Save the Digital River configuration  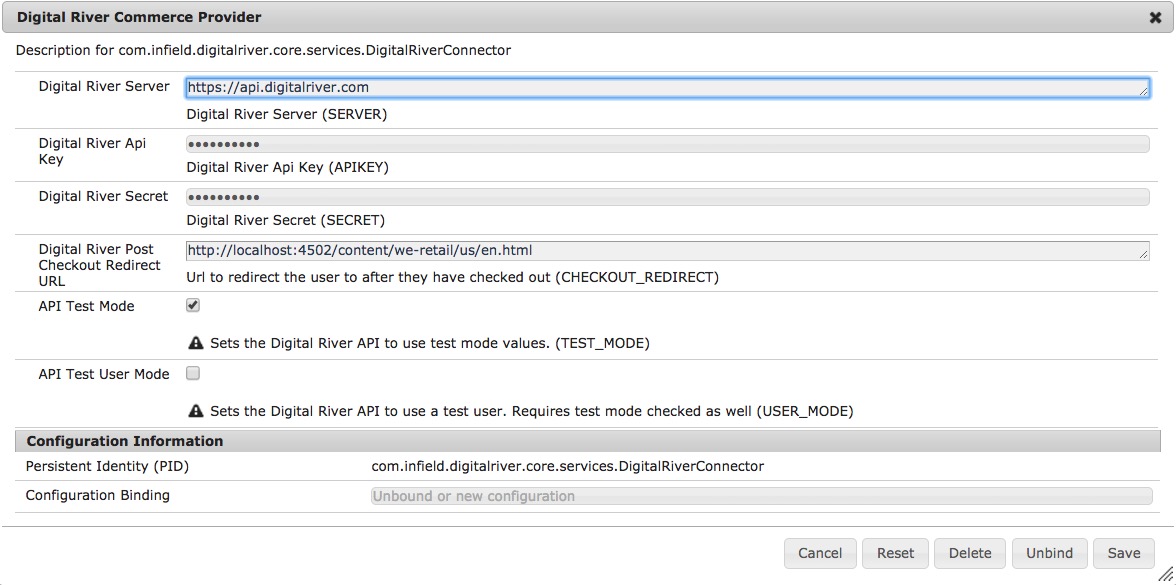tap(1124, 553)
